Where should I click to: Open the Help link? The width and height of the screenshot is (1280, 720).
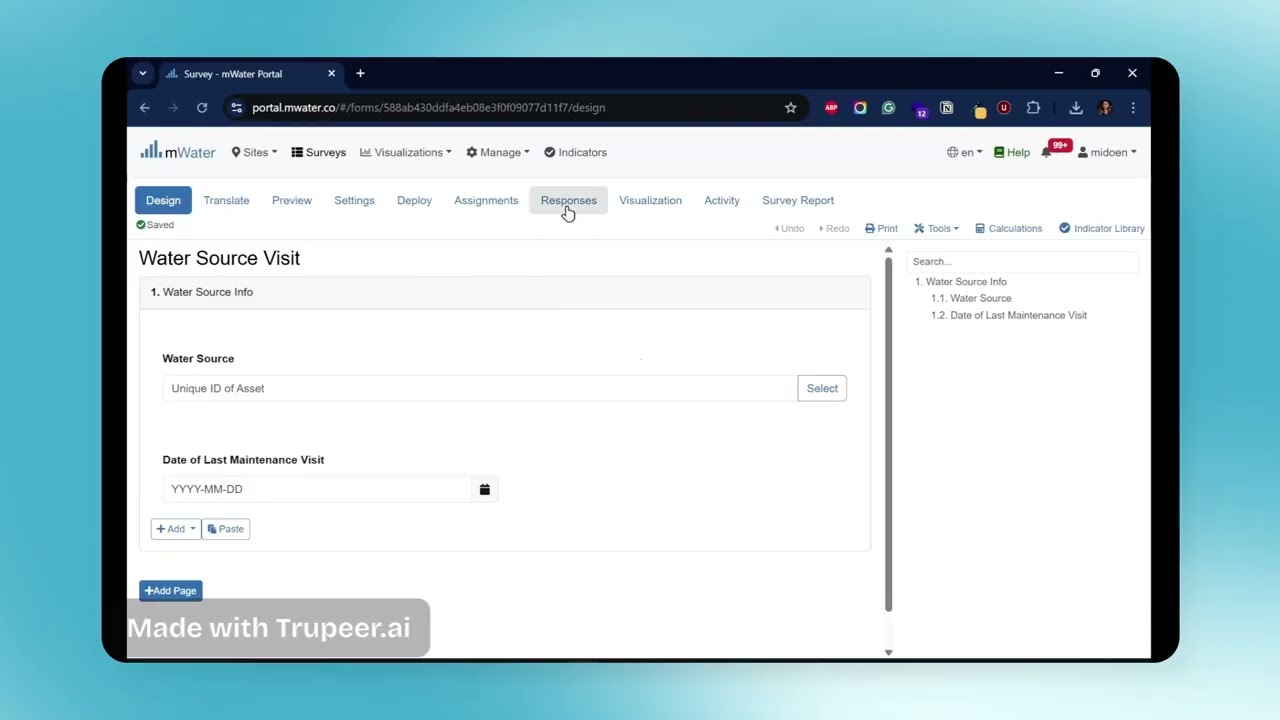(1012, 152)
